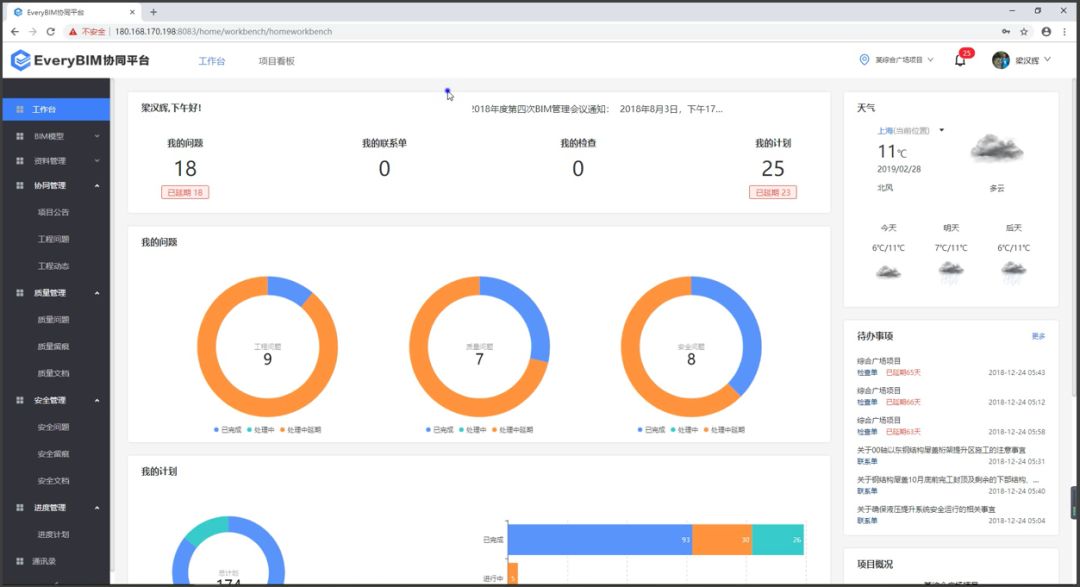Viewport: 1080px width, 587px height.
Task: Open to-do item 已延期66天
Action: pos(903,402)
